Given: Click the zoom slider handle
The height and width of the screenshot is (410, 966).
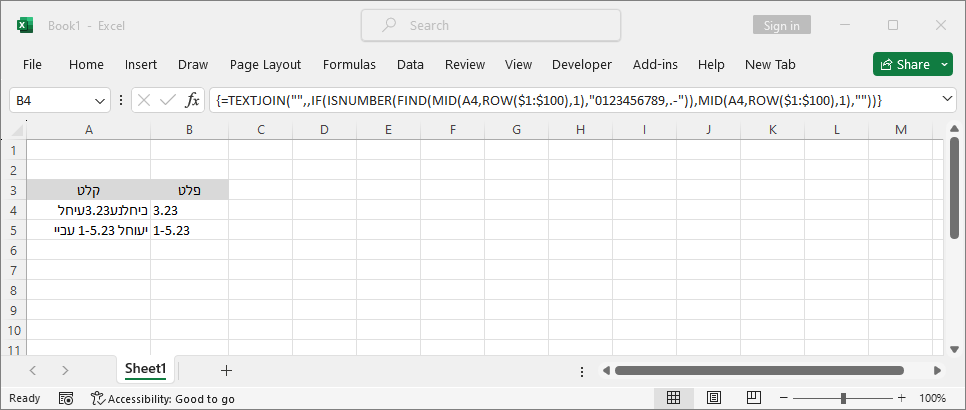Looking at the screenshot, I should tap(843, 398).
